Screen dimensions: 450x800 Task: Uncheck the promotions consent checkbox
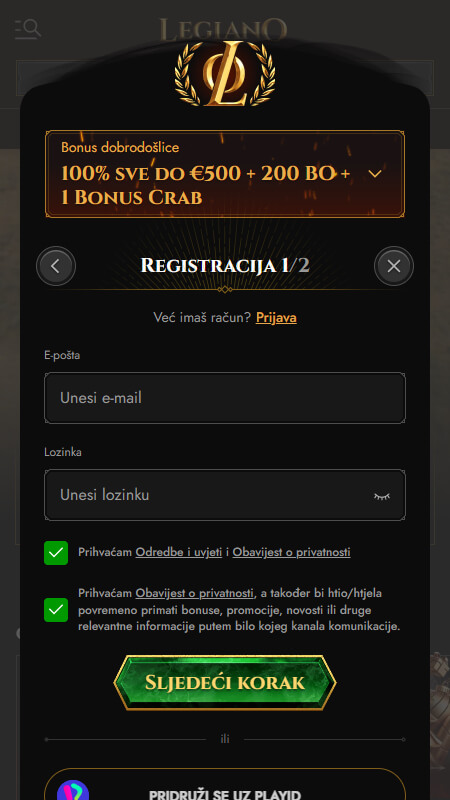tap(56, 610)
